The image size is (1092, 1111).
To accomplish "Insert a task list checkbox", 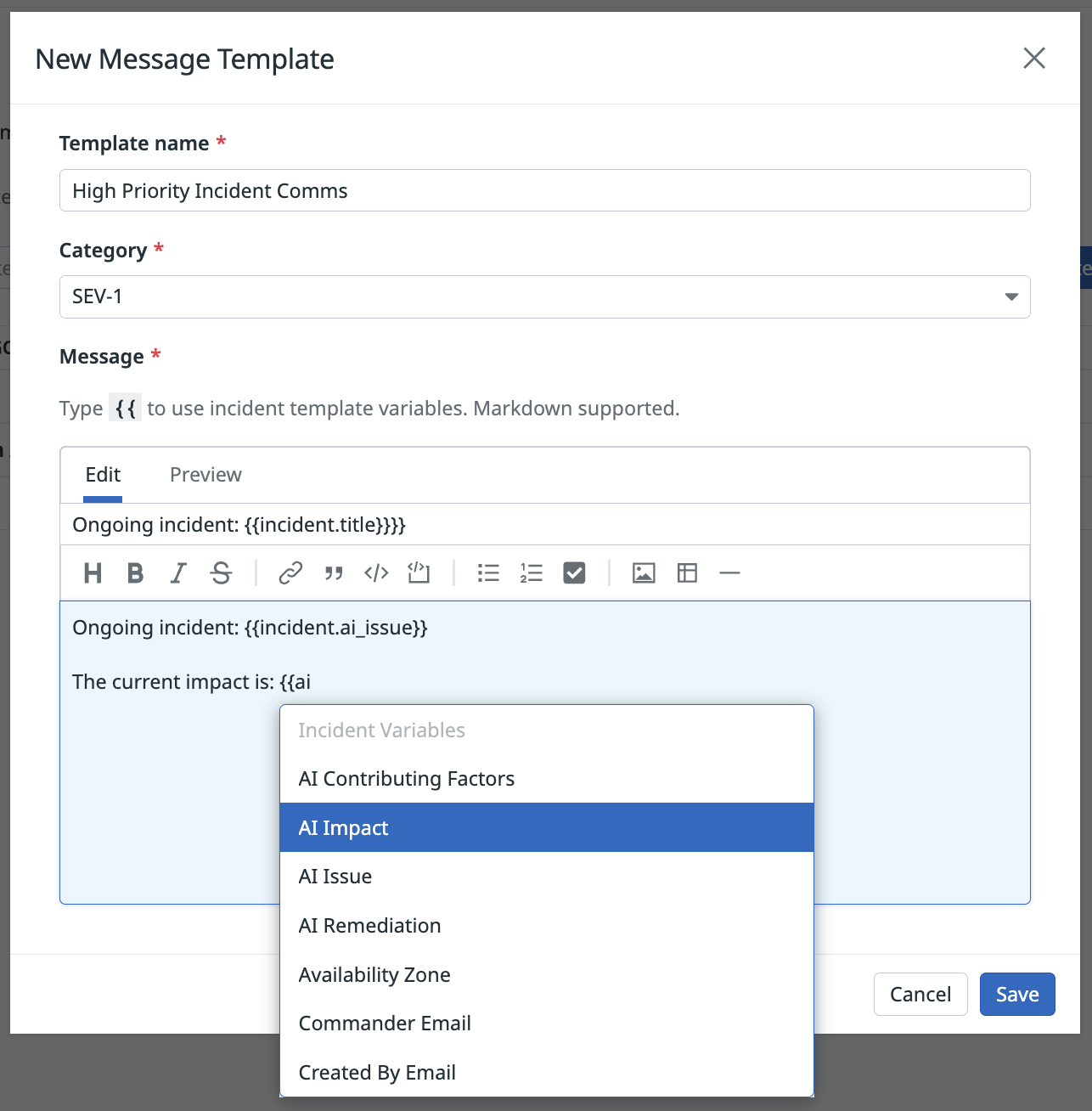I will (575, 573).
